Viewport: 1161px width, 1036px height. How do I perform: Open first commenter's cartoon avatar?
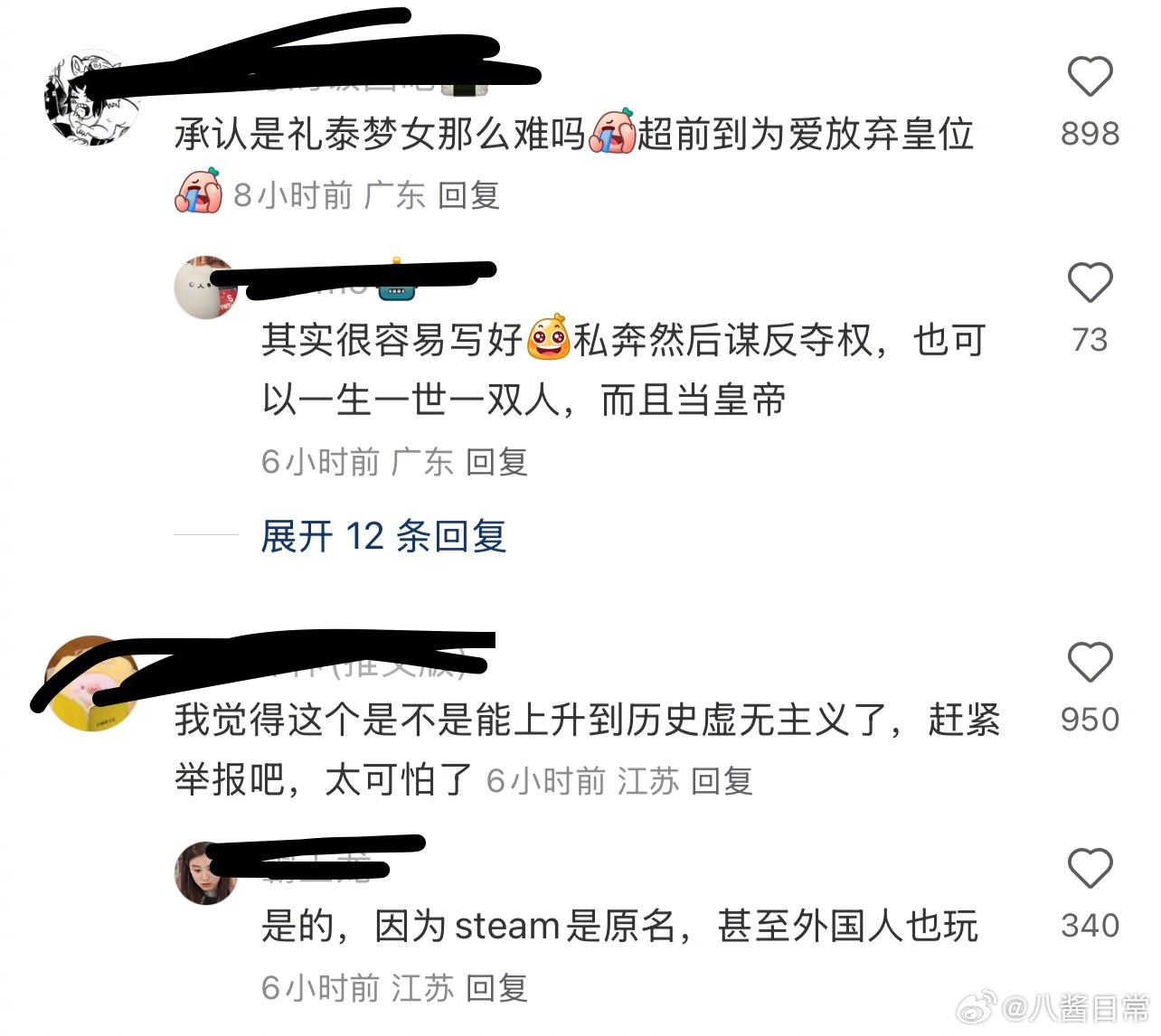pos(93,98)
